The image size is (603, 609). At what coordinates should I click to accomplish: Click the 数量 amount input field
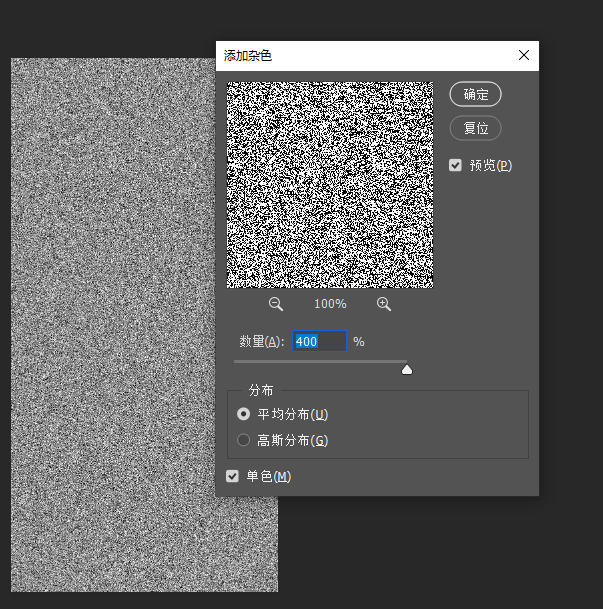319,341
